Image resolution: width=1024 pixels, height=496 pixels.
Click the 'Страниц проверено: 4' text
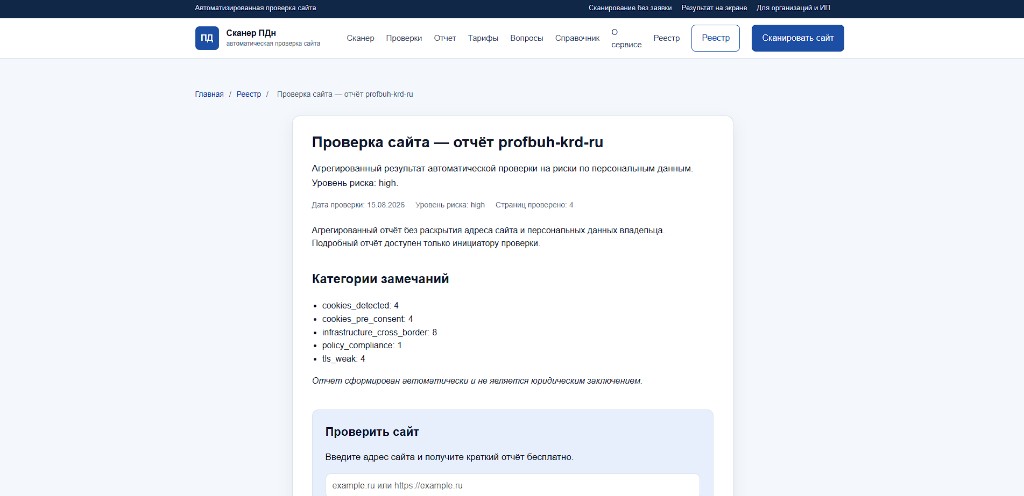(x=534, y=205)
